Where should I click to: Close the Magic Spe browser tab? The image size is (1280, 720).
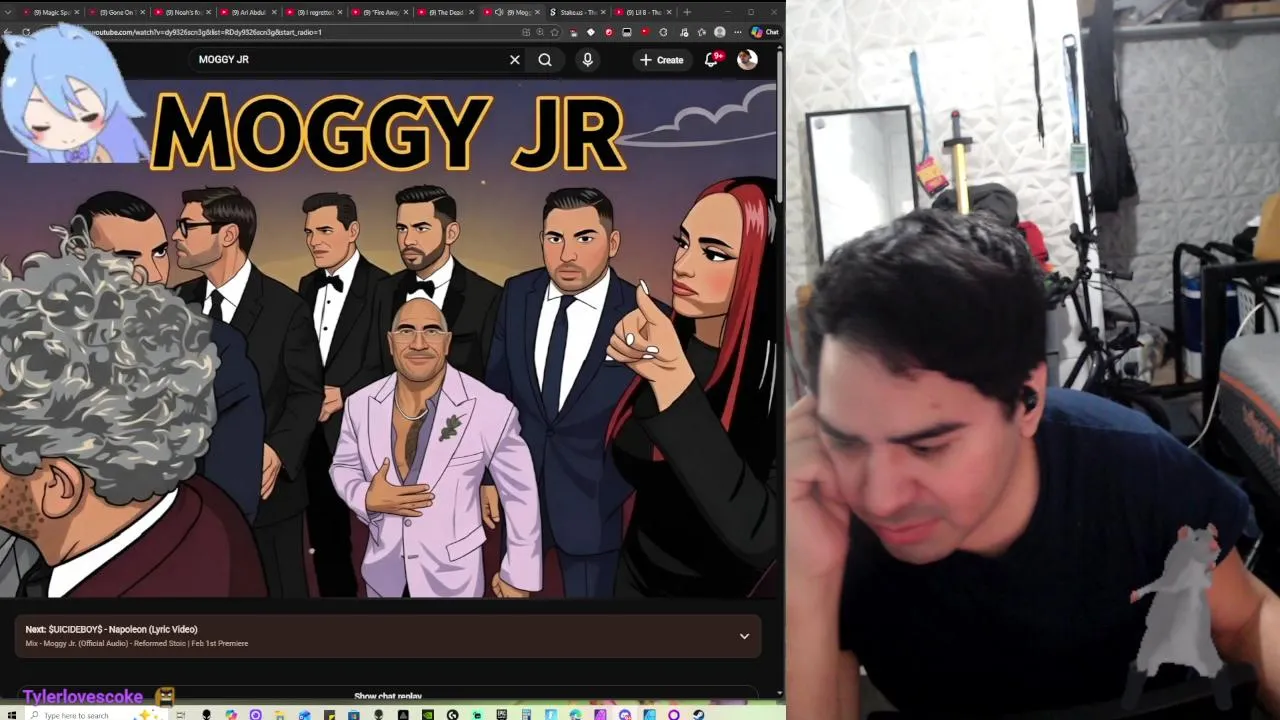click(77, 12)
